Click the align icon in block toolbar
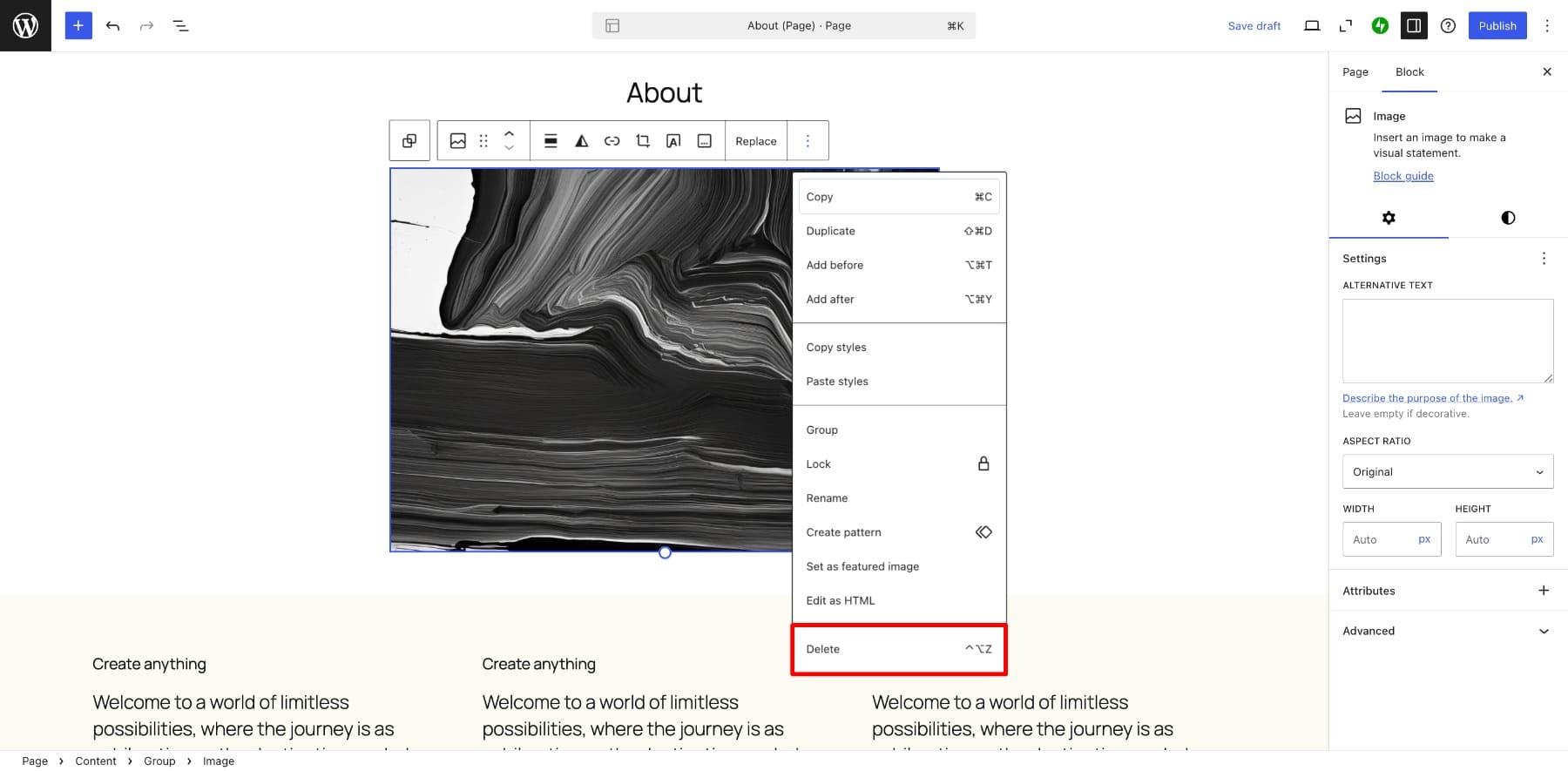This screenshot has height=771, width=1568. tap(551, 141)
